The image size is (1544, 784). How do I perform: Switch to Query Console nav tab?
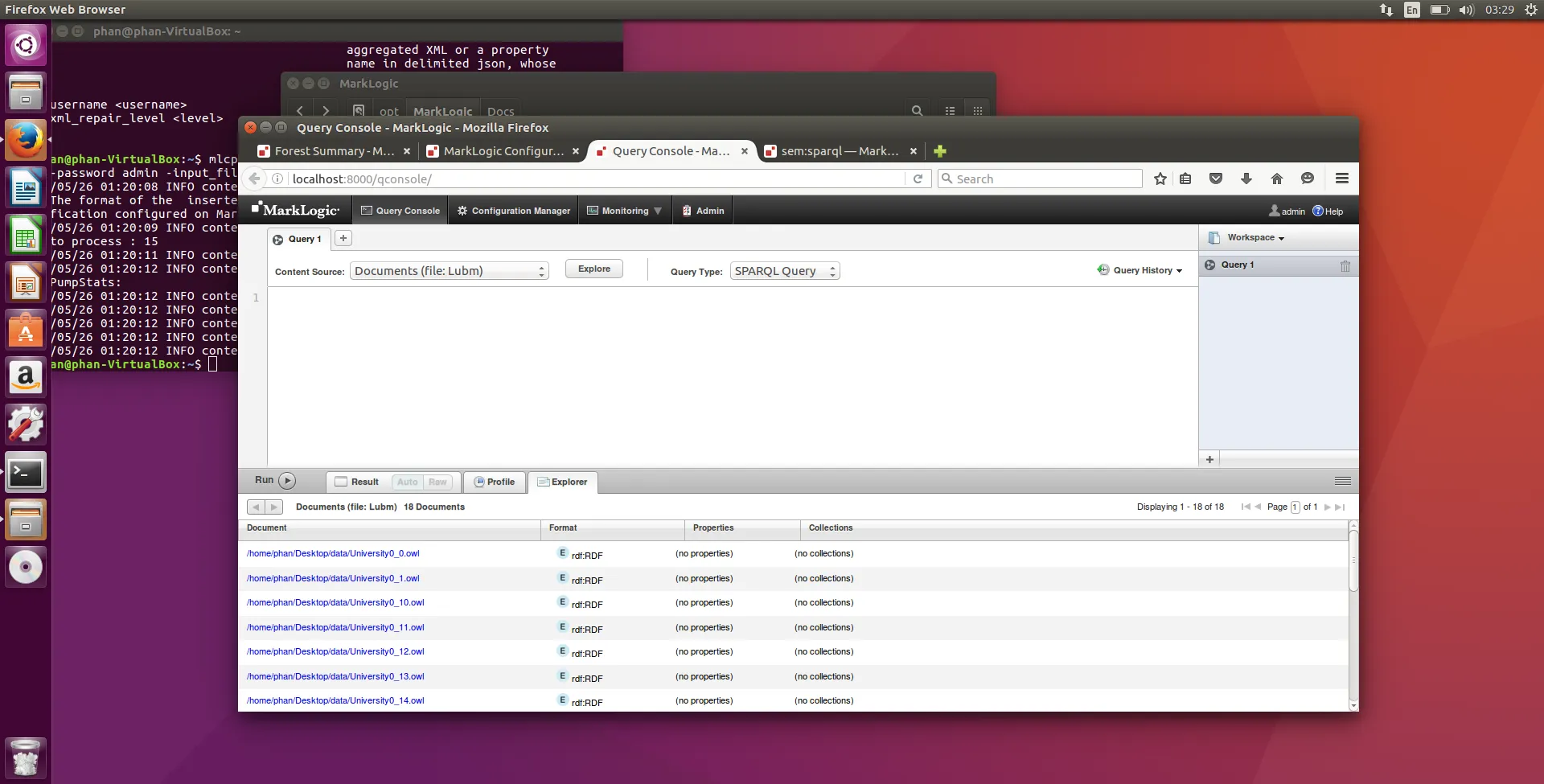pyautogui.click(x=400, y=211)
